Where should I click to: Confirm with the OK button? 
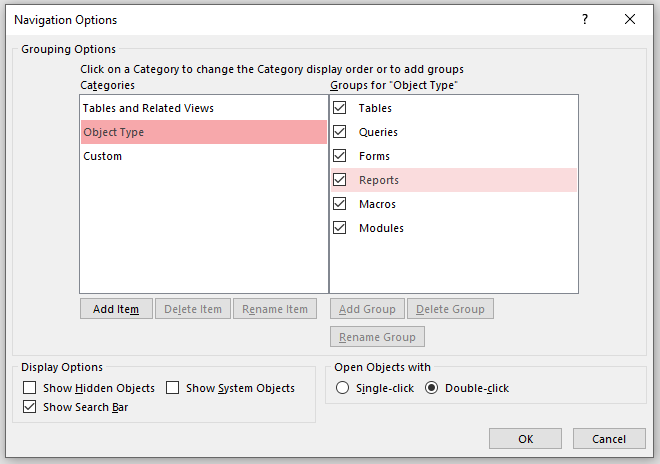click(x=525, y=439)
